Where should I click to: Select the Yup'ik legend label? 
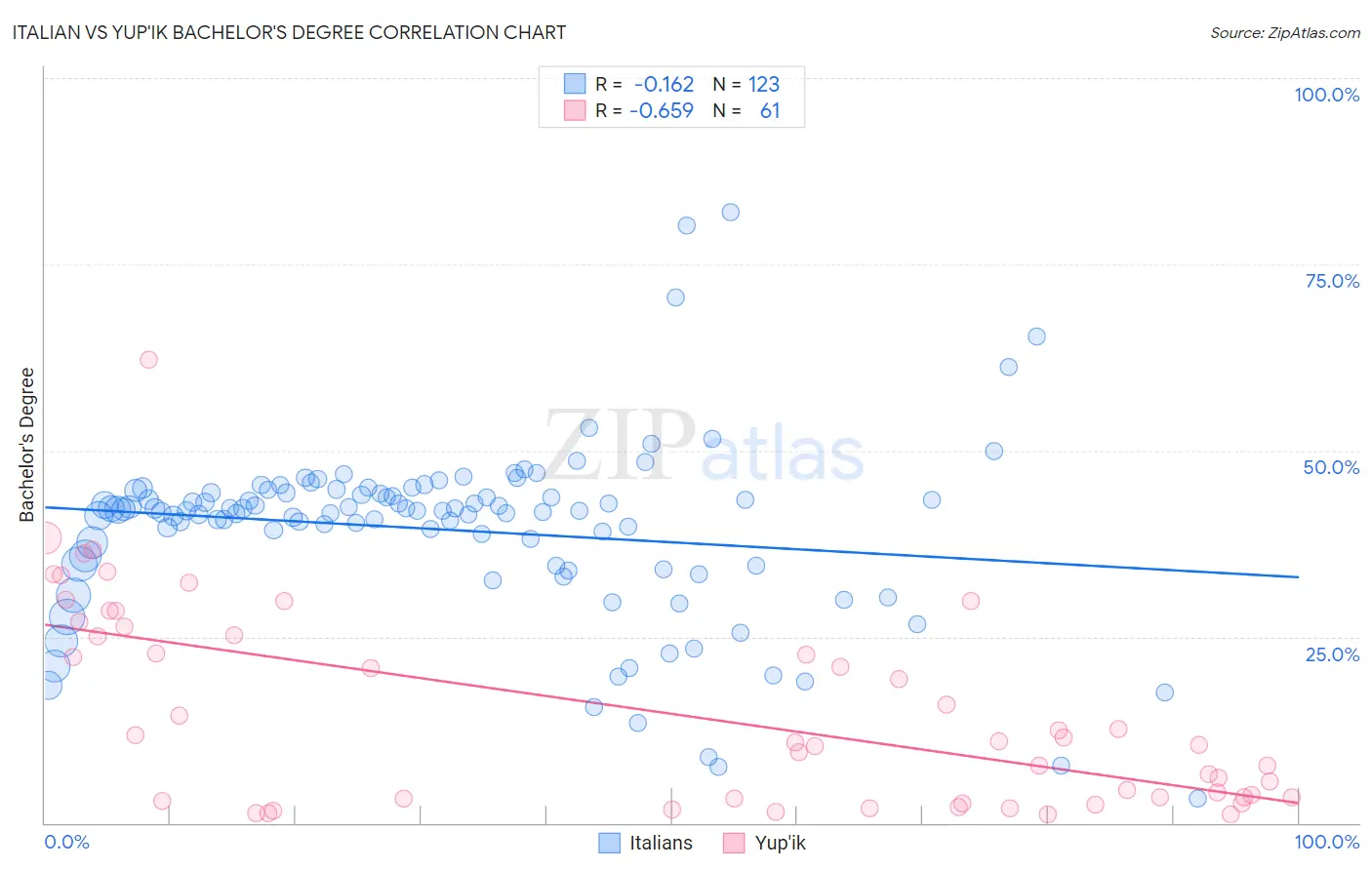[x=780, y=843]
